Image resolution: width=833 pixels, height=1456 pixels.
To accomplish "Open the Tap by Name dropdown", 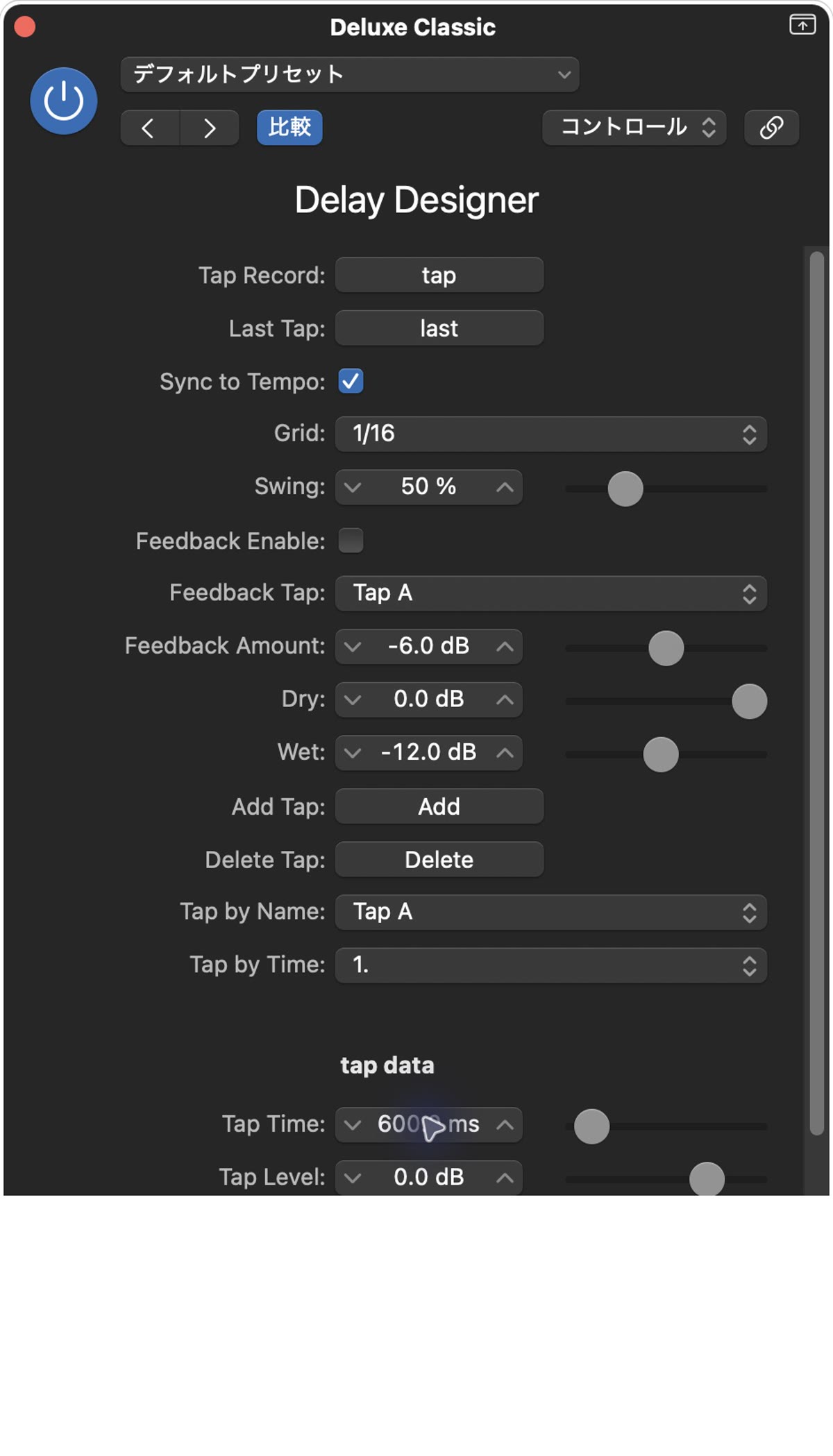I will pyautogui.click(x=551, y=912).
